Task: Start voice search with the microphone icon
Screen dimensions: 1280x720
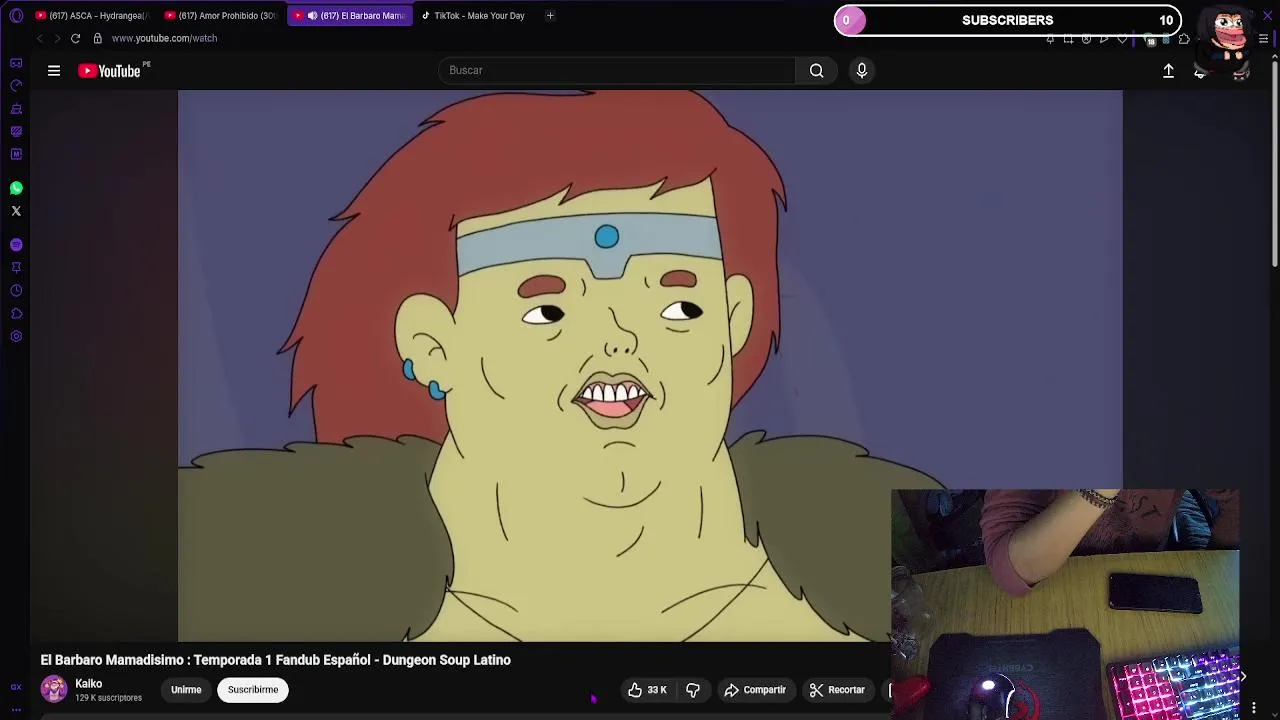Action: click(x=861, y=71)
